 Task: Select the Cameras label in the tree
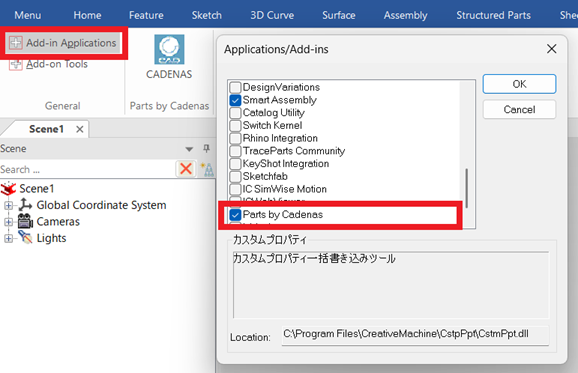pos(58,222)
